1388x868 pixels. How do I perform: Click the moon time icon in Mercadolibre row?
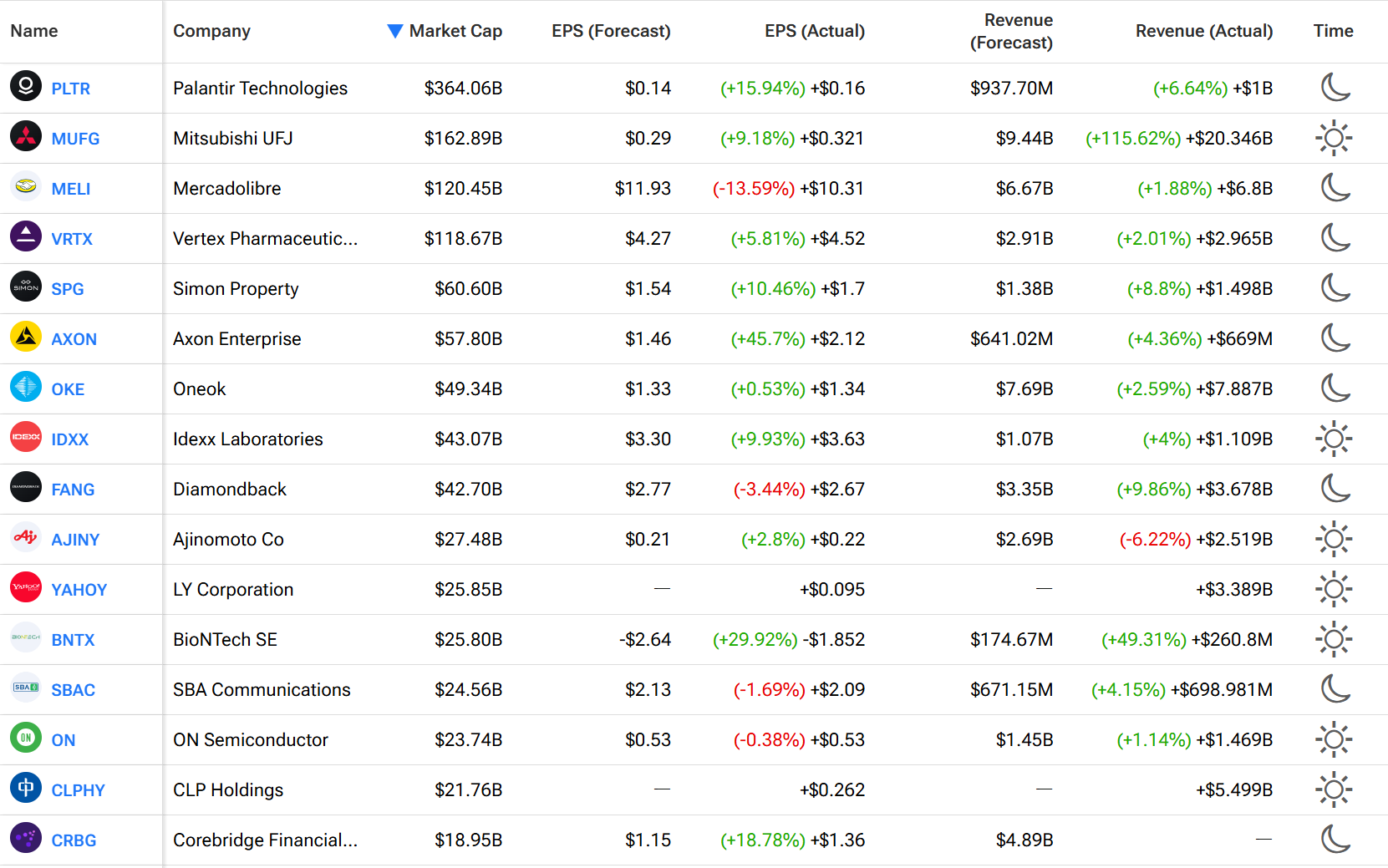point(1335,187)
